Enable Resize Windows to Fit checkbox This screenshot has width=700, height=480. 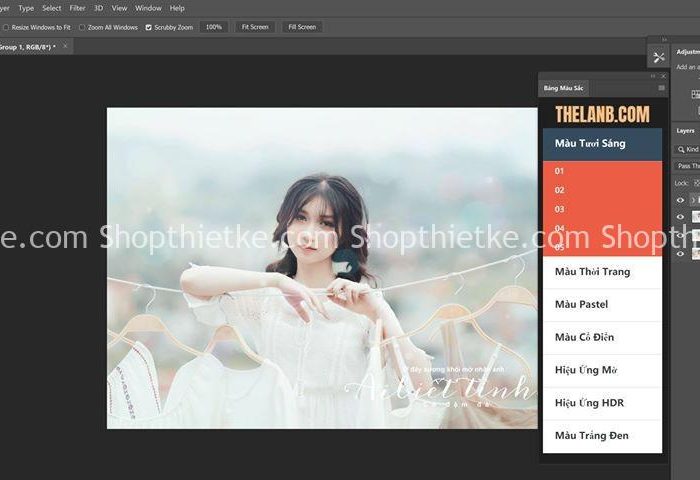6,27
